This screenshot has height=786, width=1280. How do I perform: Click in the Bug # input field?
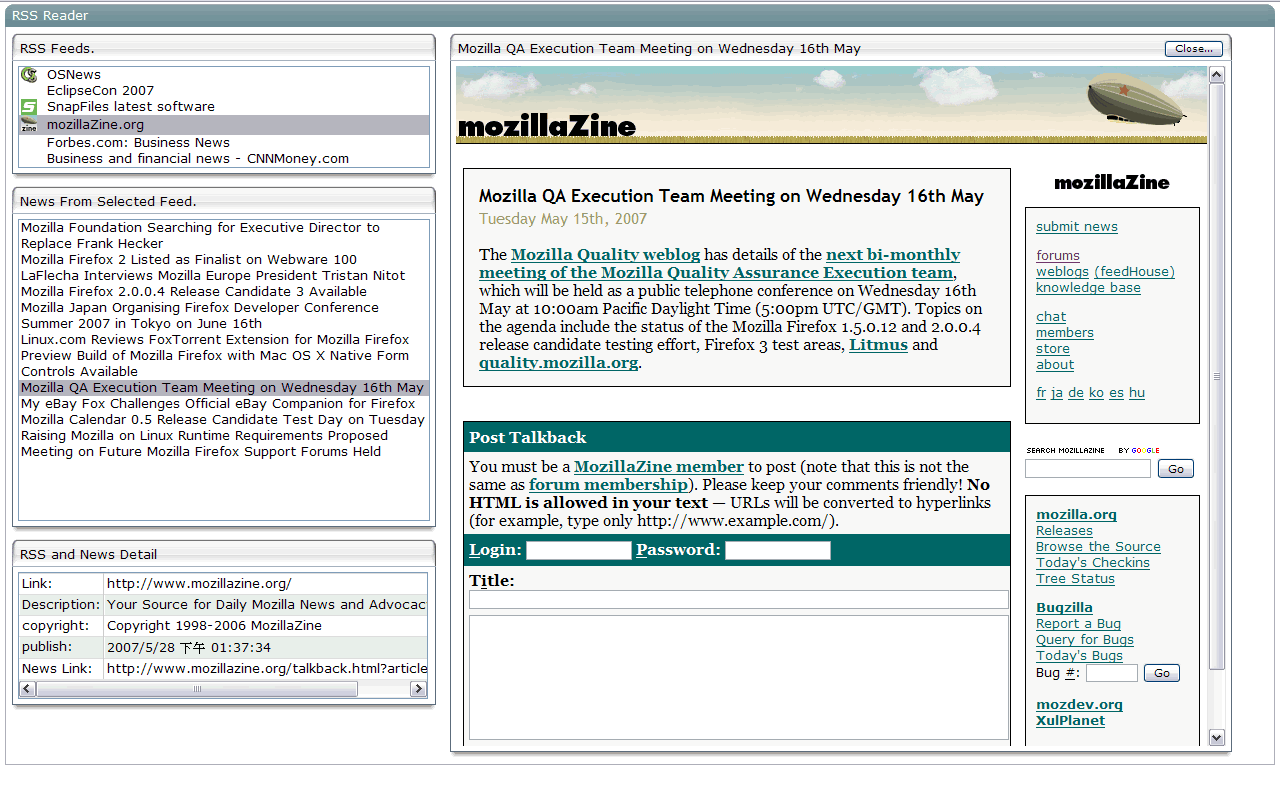pos(1112,673)
